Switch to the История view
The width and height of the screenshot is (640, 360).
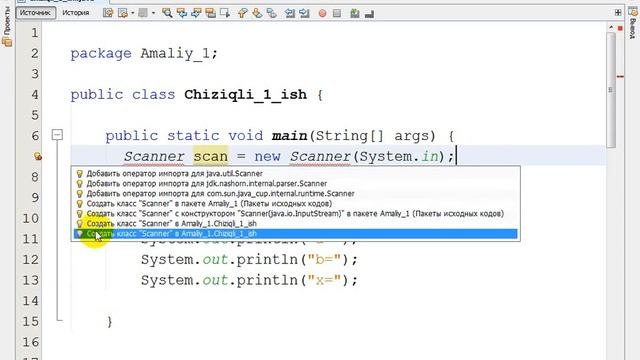tap(76, 13)
